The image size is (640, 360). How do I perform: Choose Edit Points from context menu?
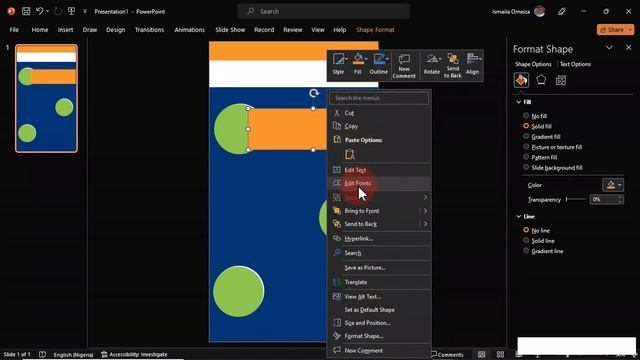(x=380, y=183)
